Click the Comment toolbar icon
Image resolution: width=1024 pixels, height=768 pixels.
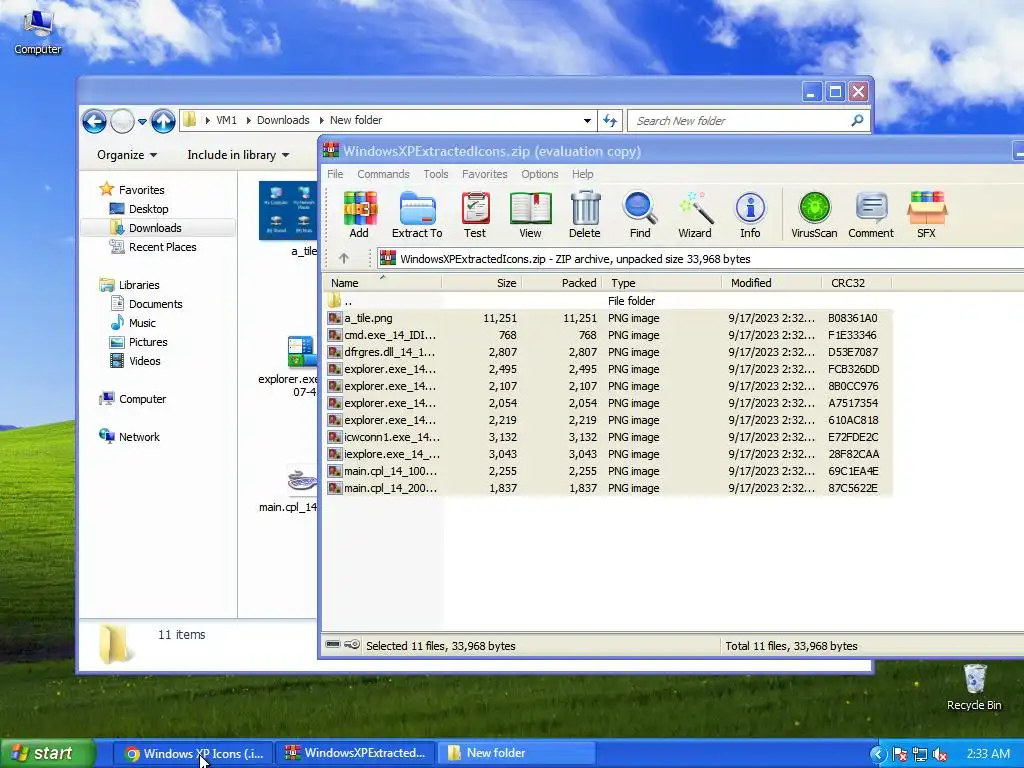[871, 215]
